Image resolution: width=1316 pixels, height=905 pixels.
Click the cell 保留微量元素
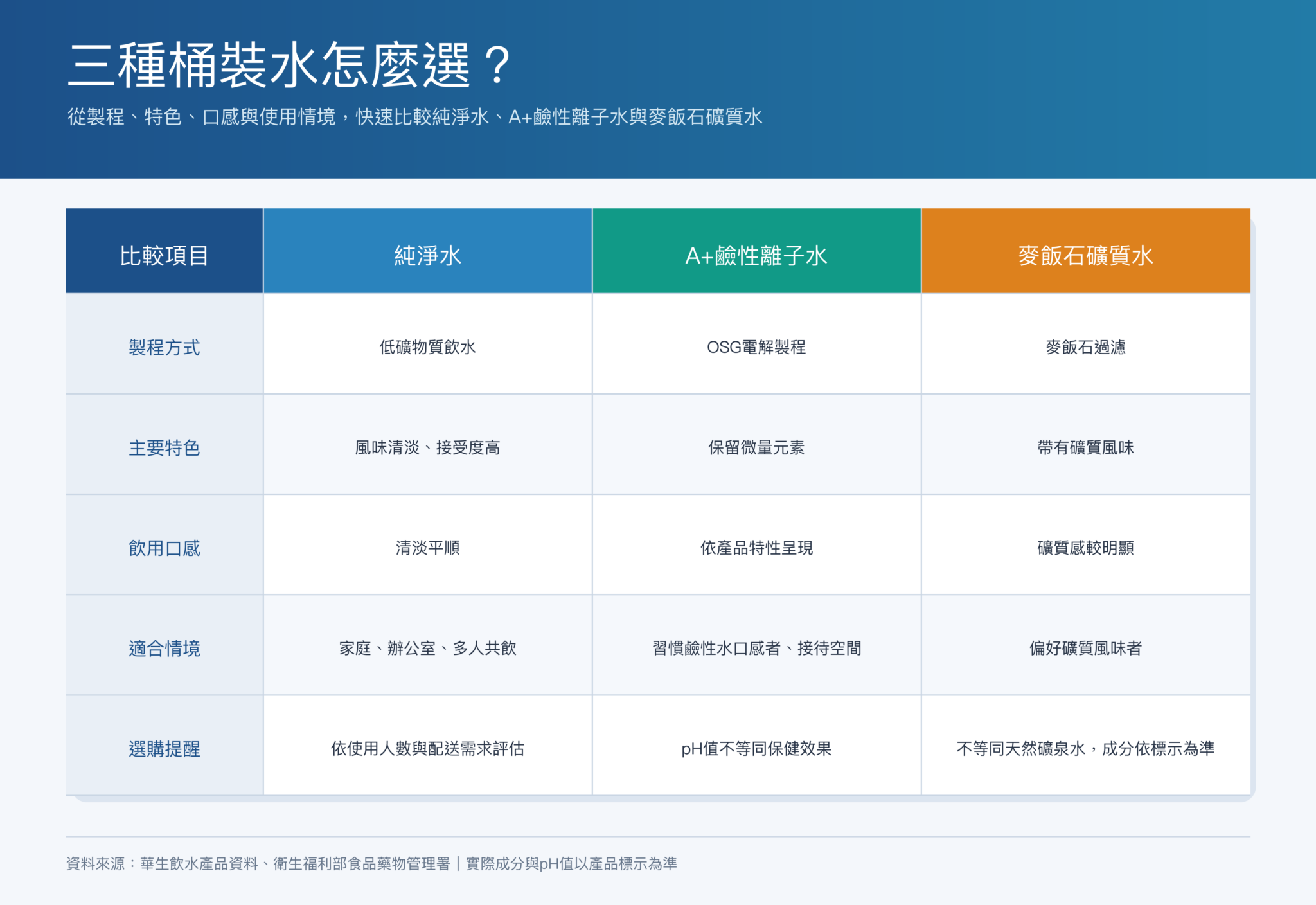click(x=757, y=444)
